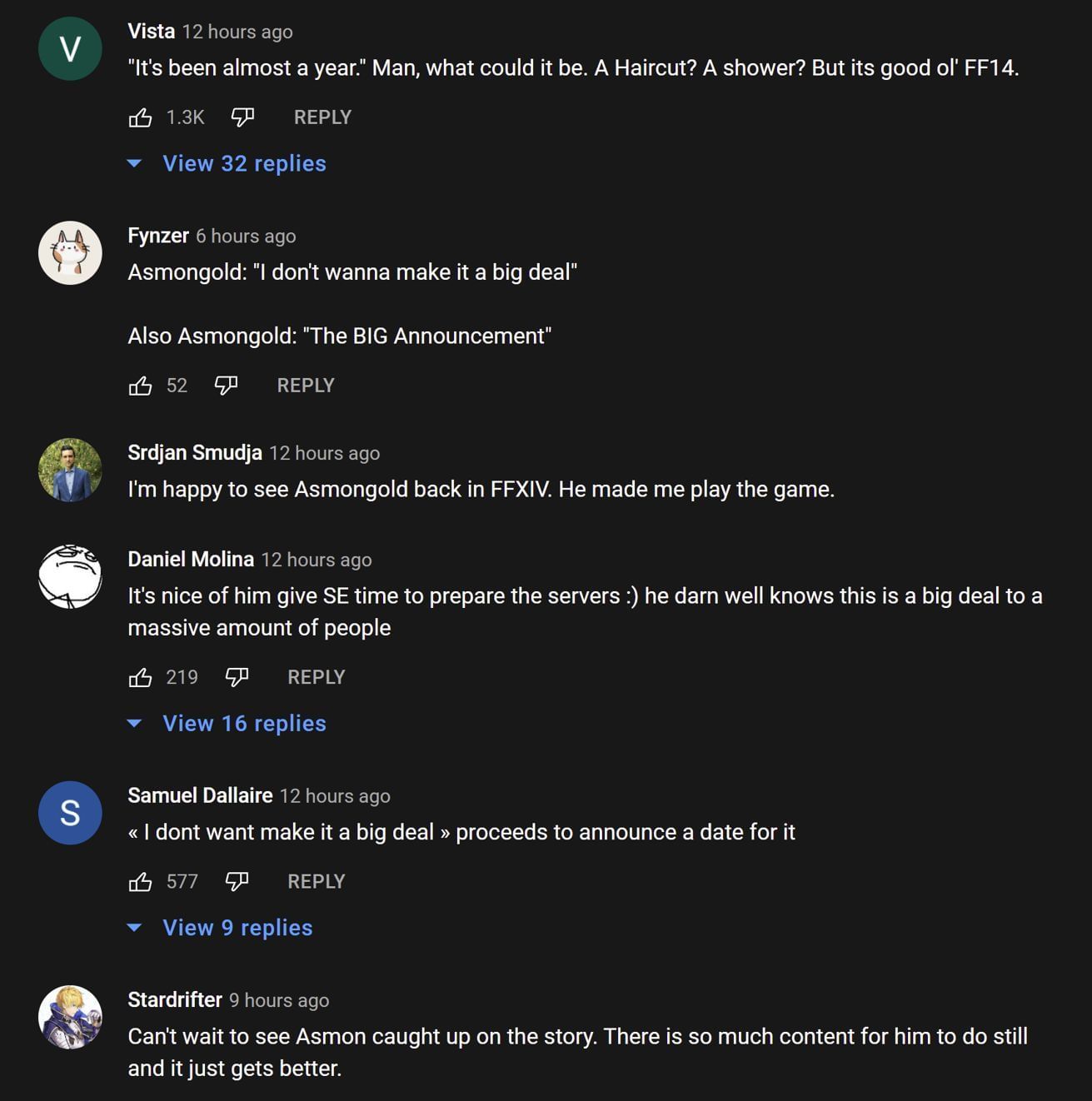Click the thumbs down on Samuel Dallaire's comment
Viewport: 1092px width, 1101px height.
click(237, 881)
